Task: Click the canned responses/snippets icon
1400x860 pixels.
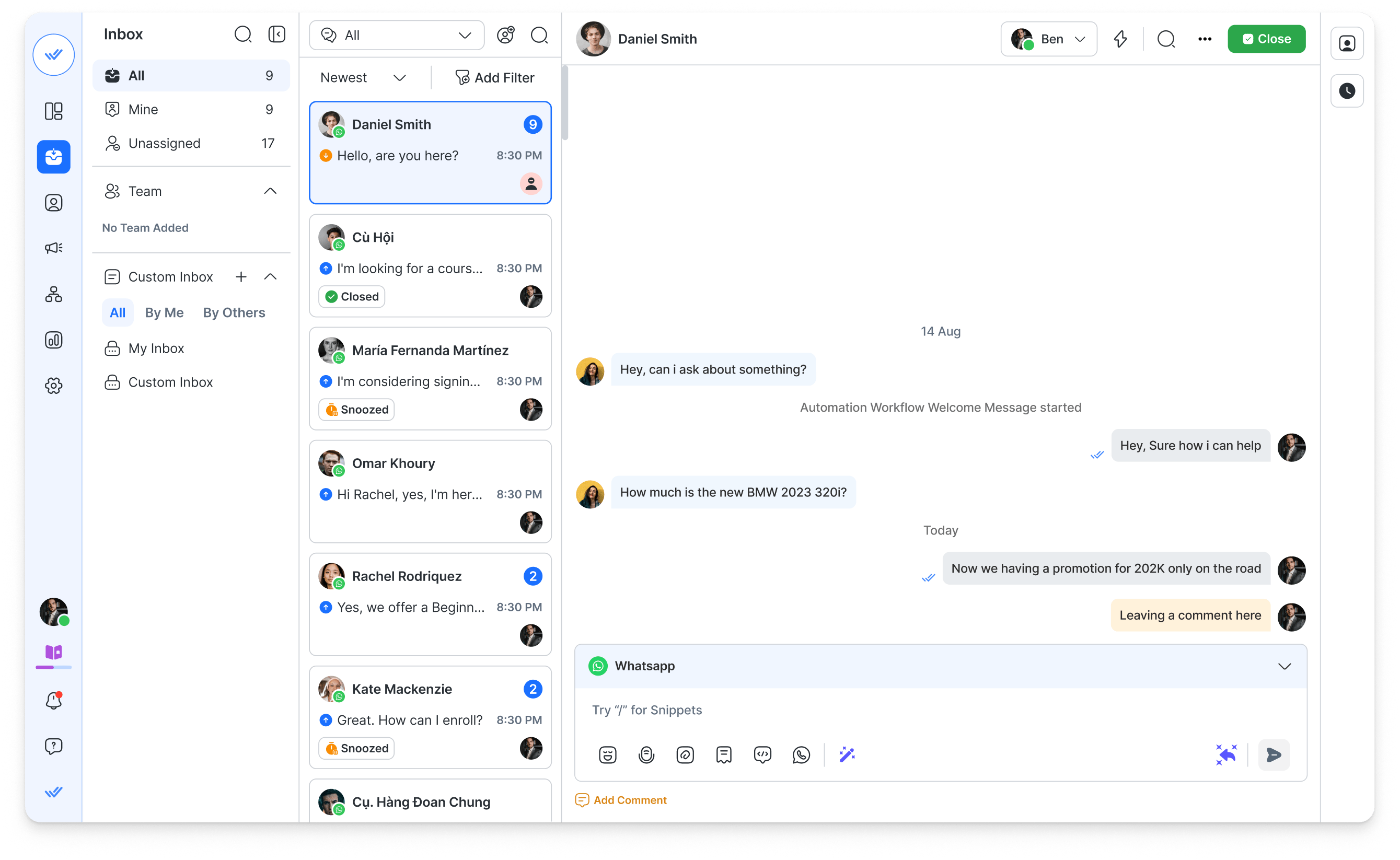Action: pos(724,755)
